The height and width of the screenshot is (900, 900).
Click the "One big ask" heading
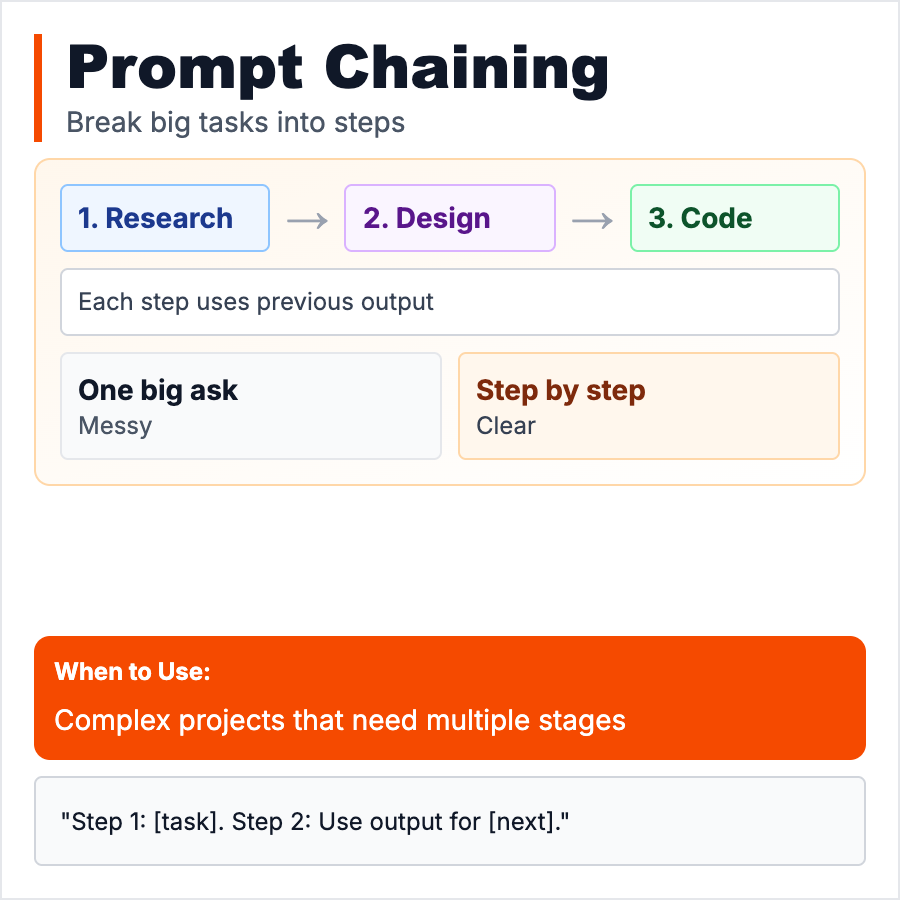(x=158, y=390)
